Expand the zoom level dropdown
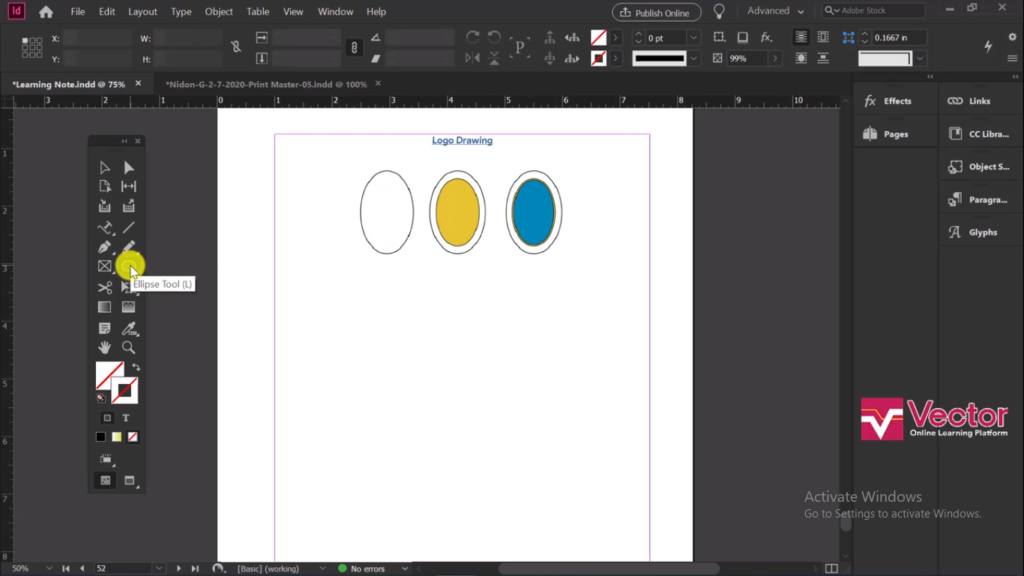 tap(49, 569)
